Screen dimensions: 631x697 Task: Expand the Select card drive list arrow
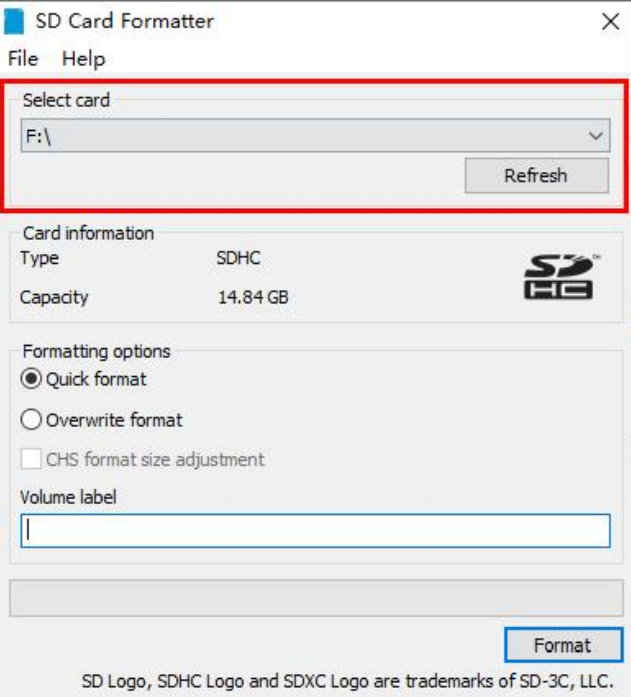pos(596,136)
